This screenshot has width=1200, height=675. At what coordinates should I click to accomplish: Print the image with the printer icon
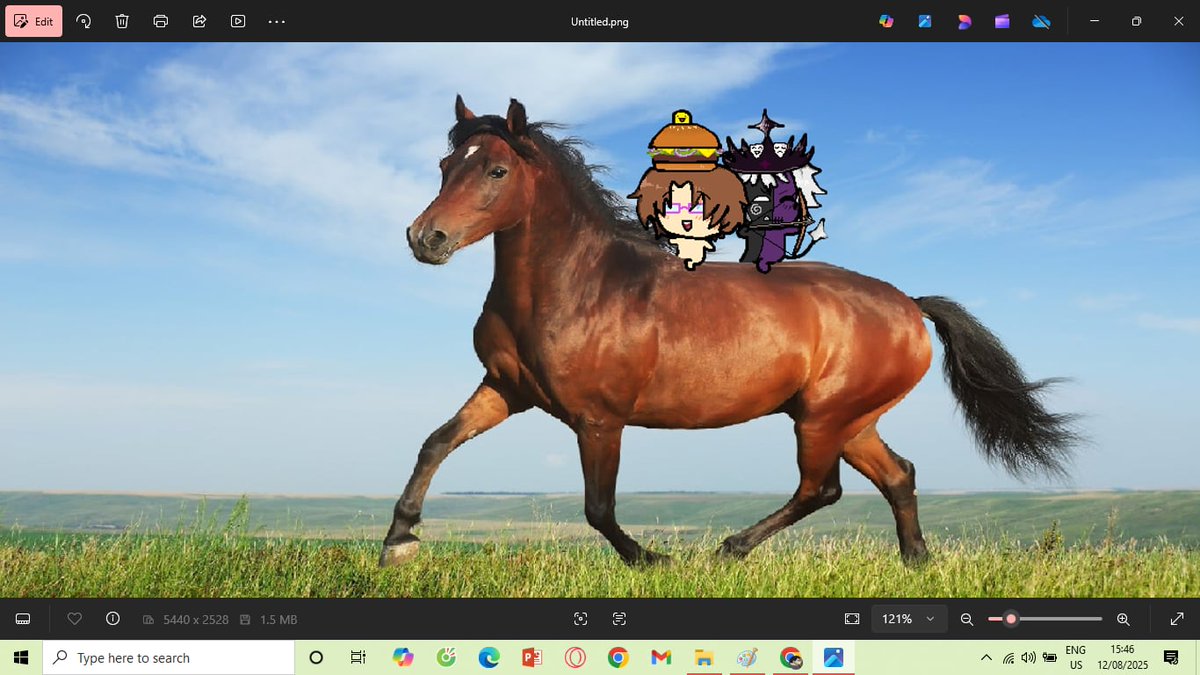[161, 21]
